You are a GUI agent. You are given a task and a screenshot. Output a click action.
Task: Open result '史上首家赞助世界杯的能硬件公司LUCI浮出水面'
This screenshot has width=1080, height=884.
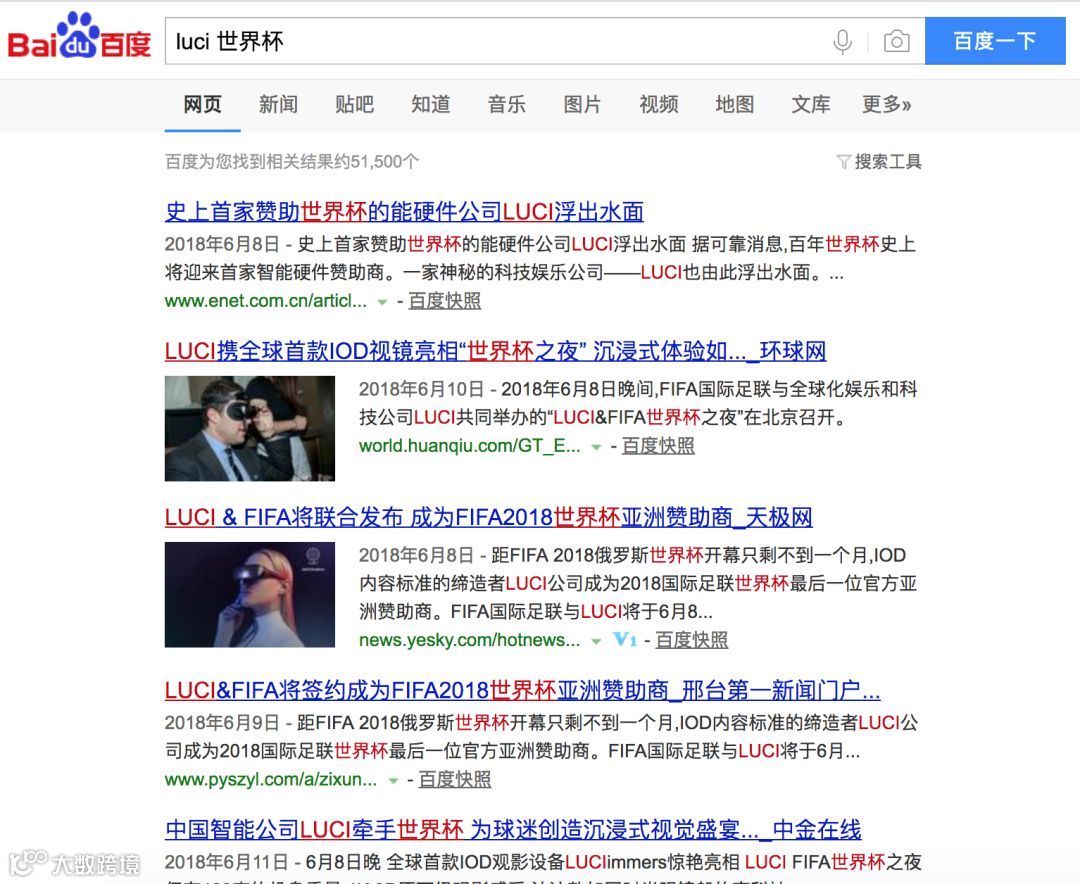[x=404, y=212]
